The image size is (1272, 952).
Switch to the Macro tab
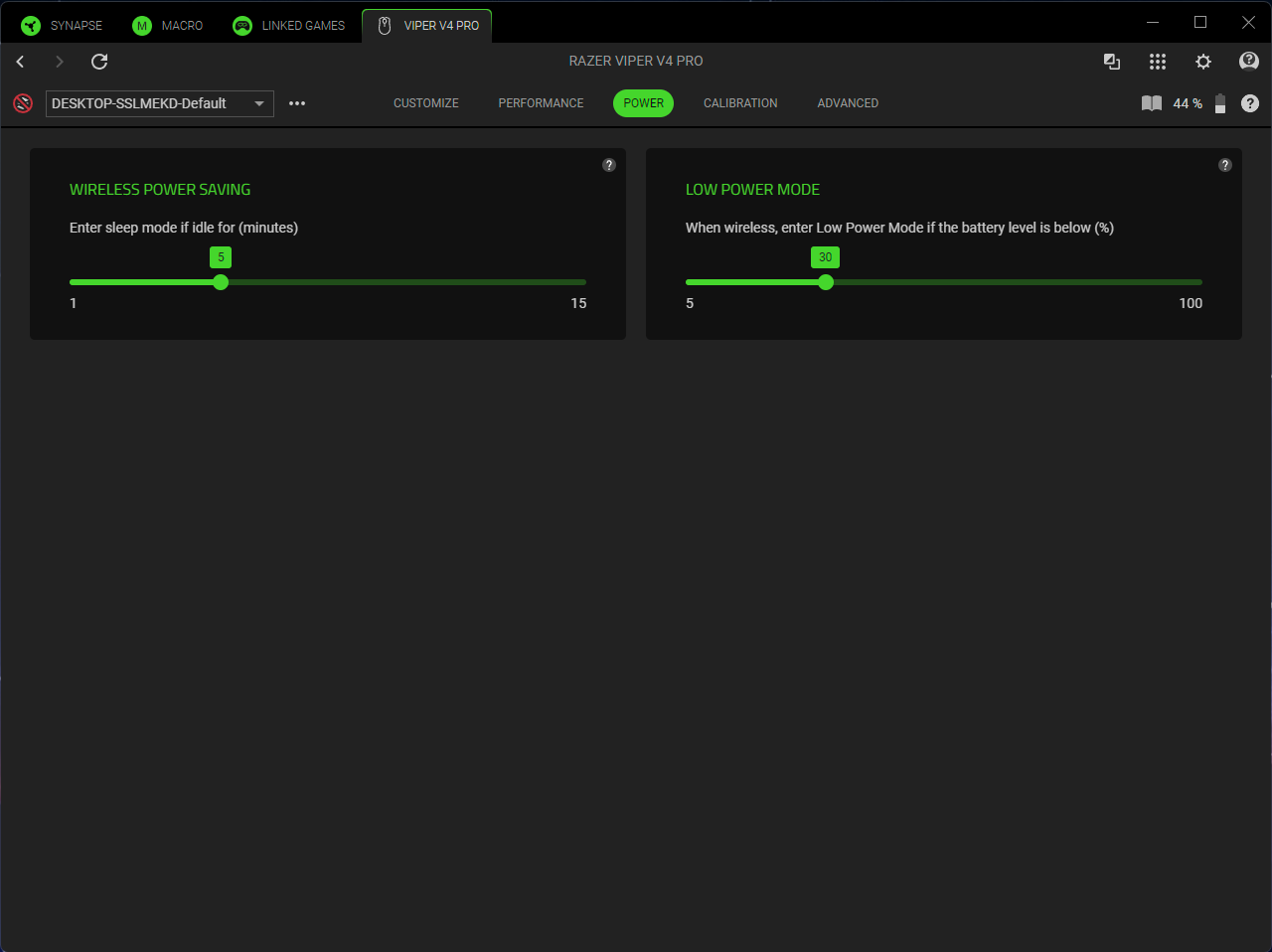click(x=167, y=26)
